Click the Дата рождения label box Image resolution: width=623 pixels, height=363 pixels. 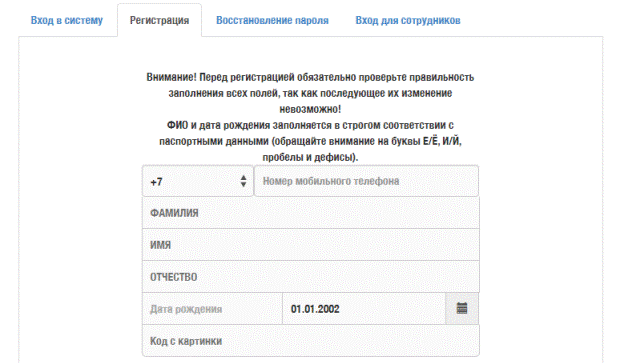pyautogui.click(x=212, y=309)
